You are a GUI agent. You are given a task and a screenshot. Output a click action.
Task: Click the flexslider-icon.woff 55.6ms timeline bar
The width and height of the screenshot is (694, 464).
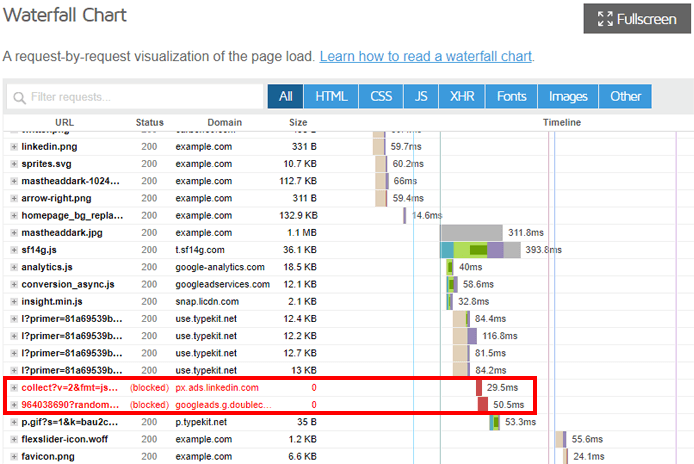pyautogui.click(x=561, y=439)
